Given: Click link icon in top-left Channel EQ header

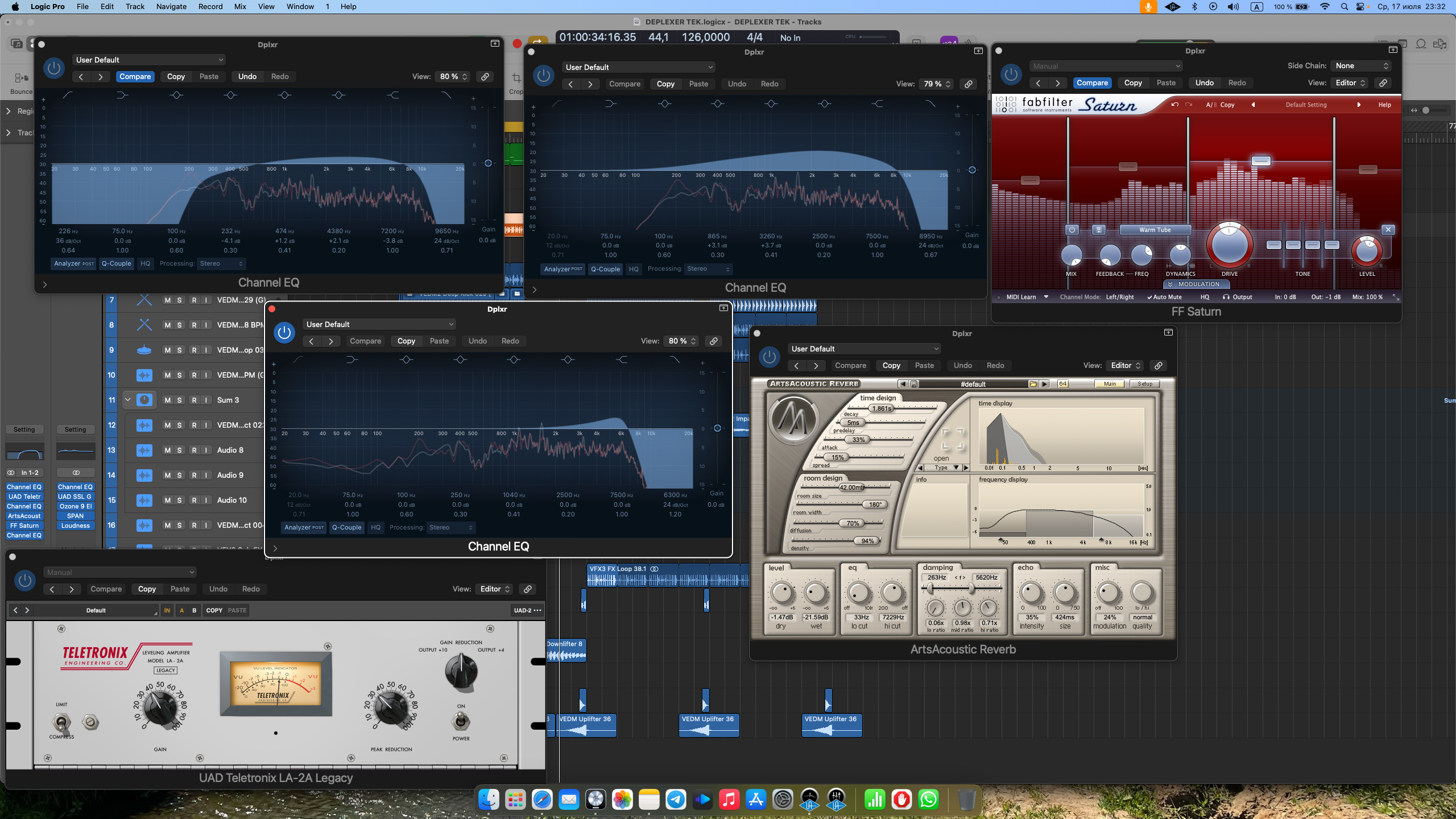Looking at the screenshot, I should click(485, 76).
